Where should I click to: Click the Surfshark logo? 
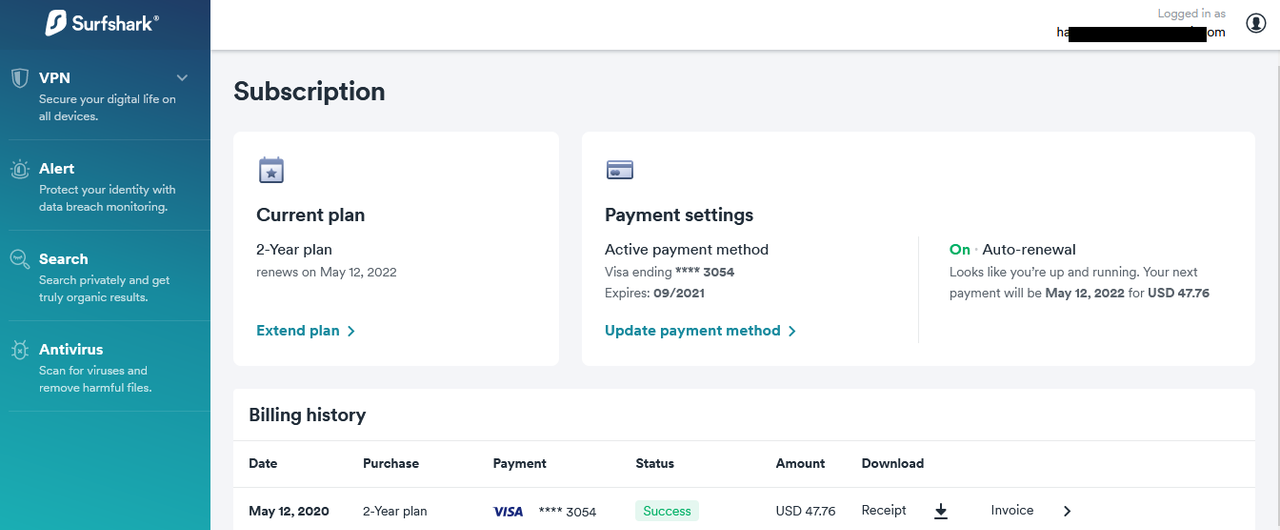tap(102, 23)
